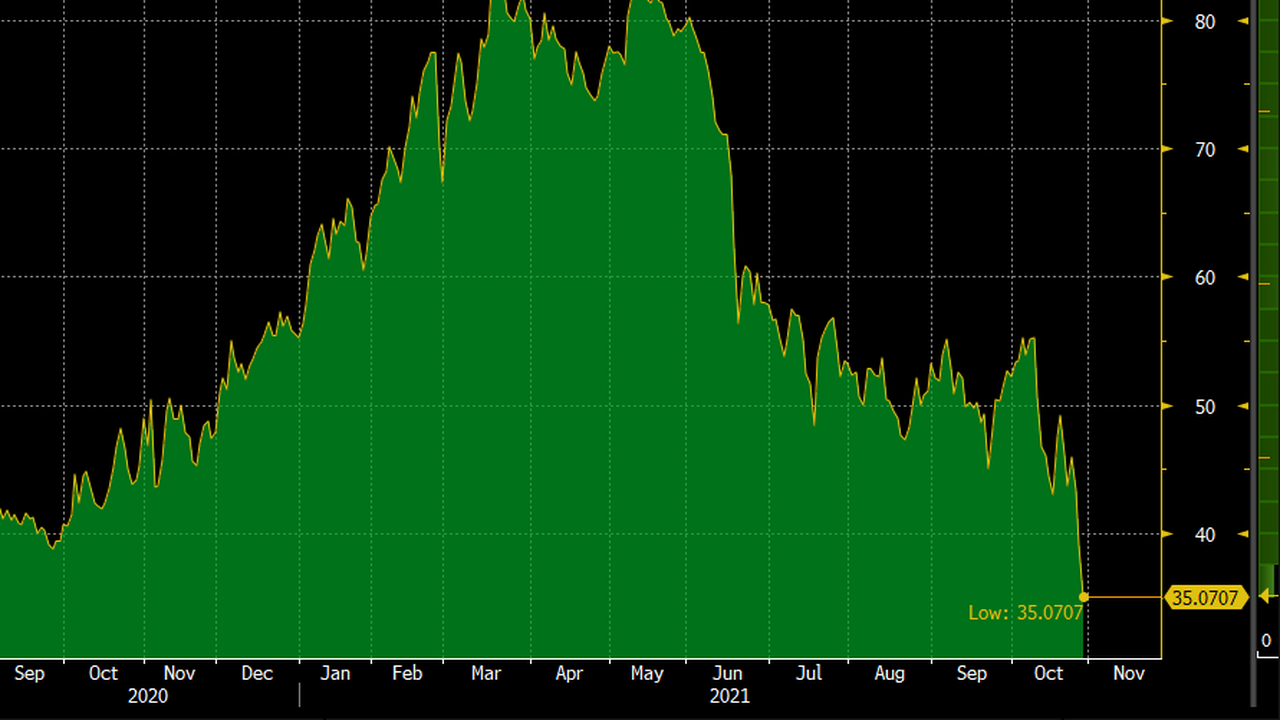This screenshot has width=1280, height=720.
Task: Select the Jun month label on the time axis
Action: [727, 673]
